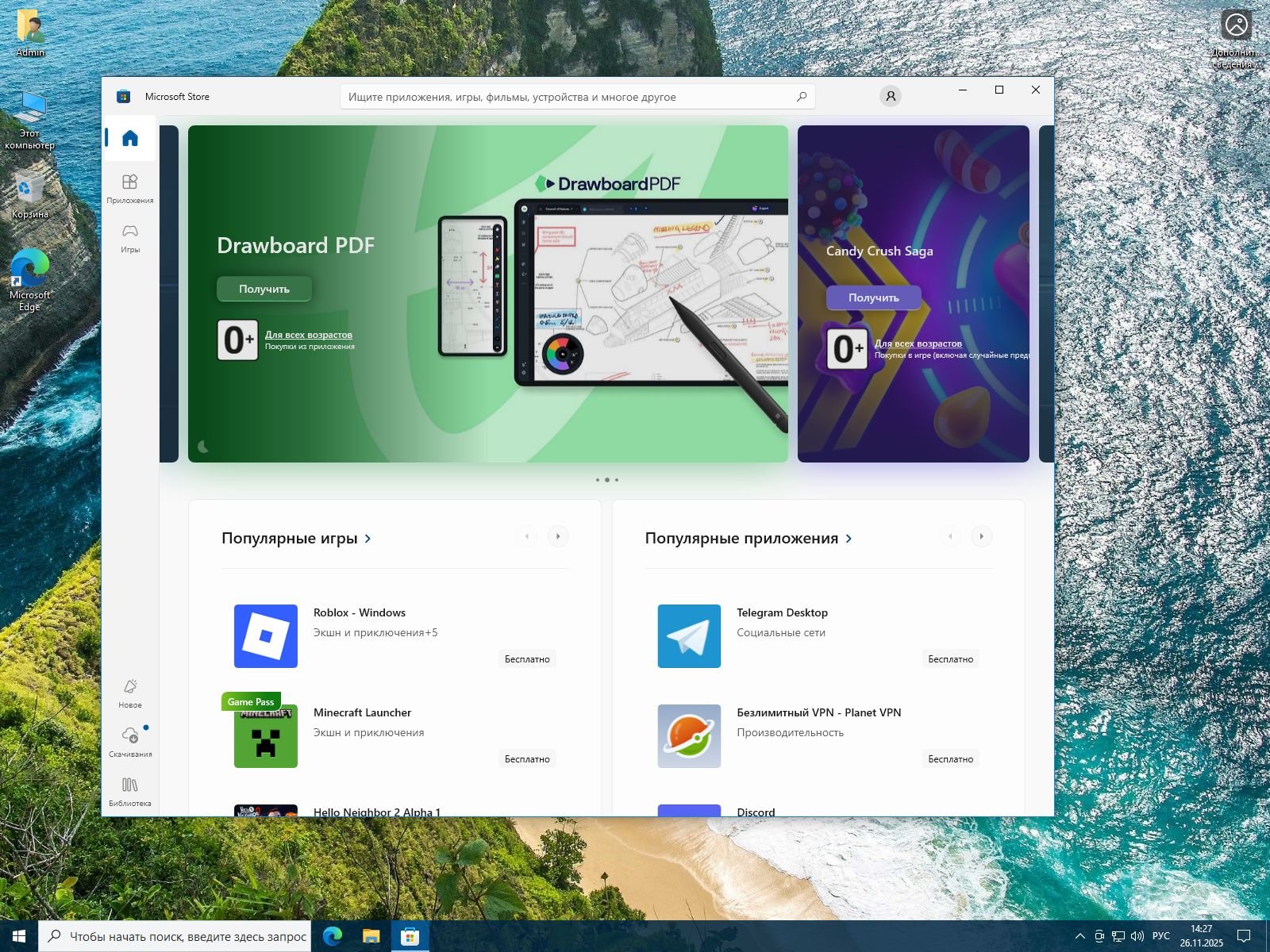Click the carousel page indicator dots
The width and height of the screenshot is (1270, 952).
[606, 480]
